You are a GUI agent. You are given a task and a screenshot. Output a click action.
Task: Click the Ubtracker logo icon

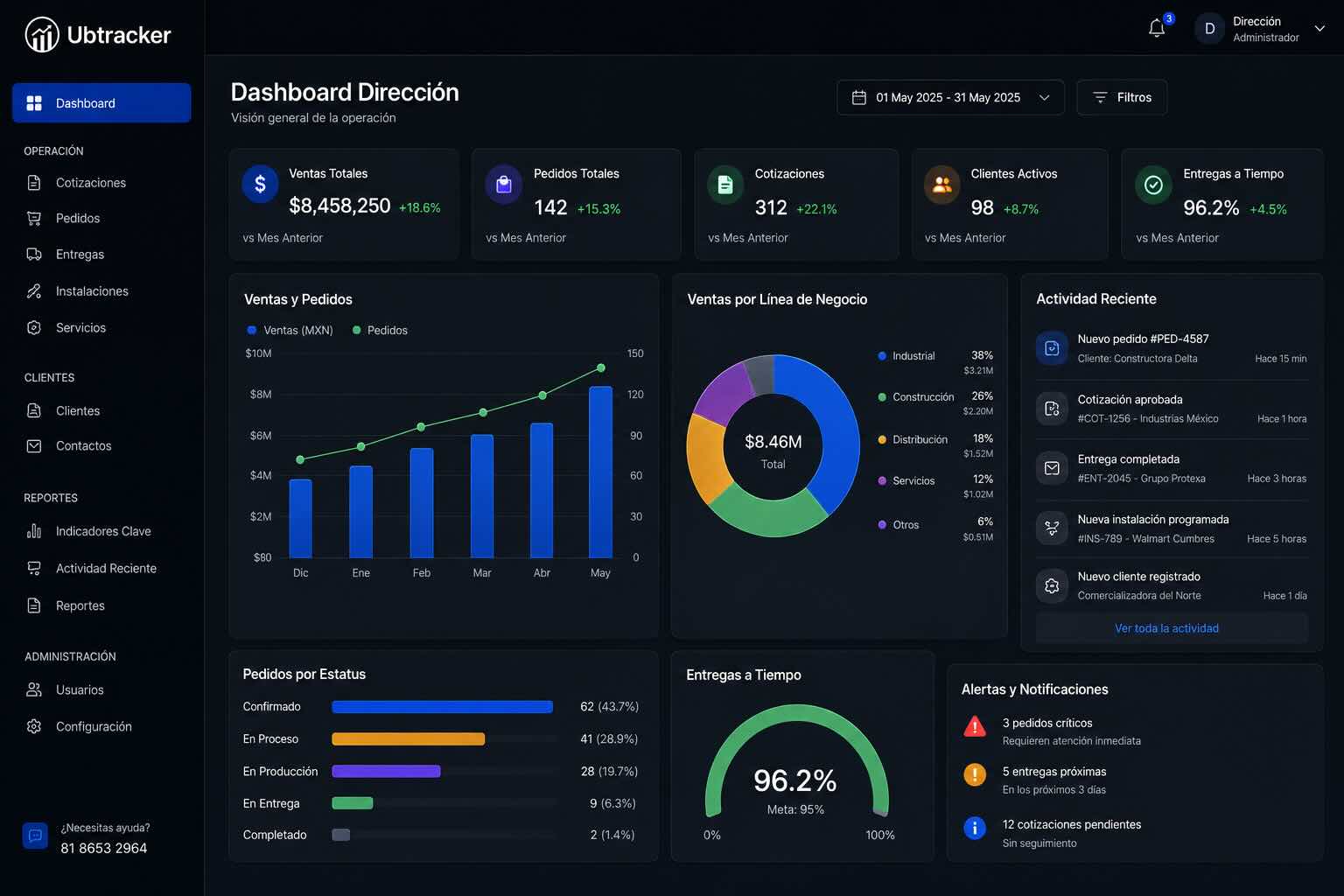pos(42,35)
